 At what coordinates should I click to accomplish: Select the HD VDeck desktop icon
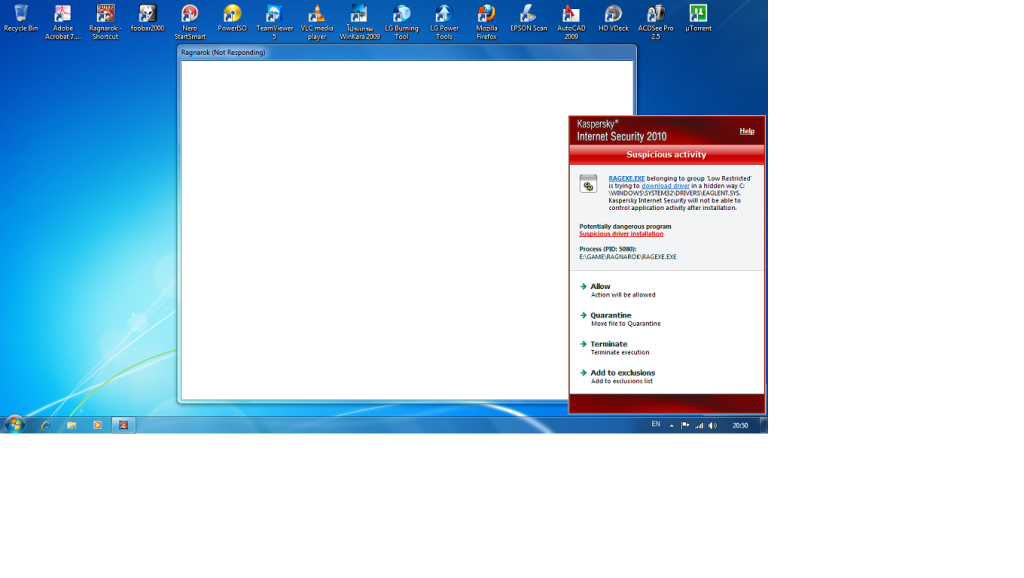[613, 18]
